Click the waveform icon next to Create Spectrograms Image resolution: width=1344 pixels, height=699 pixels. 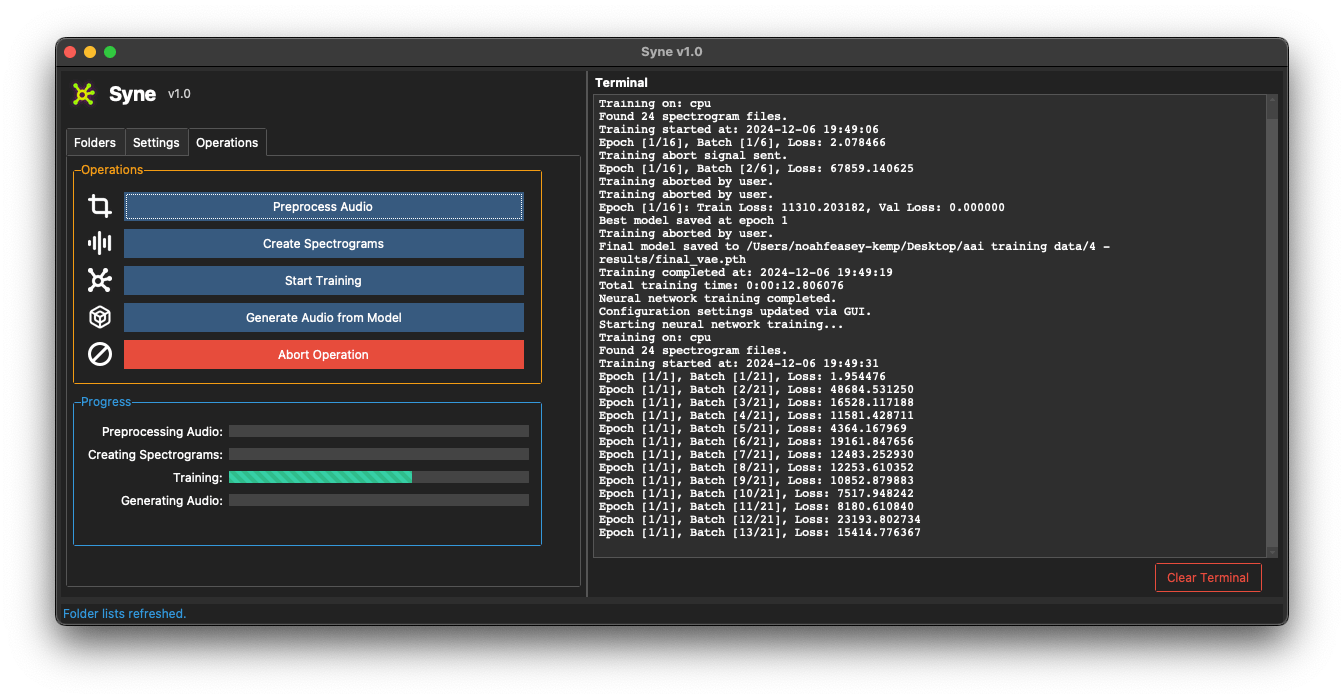(x=99, y=242)
